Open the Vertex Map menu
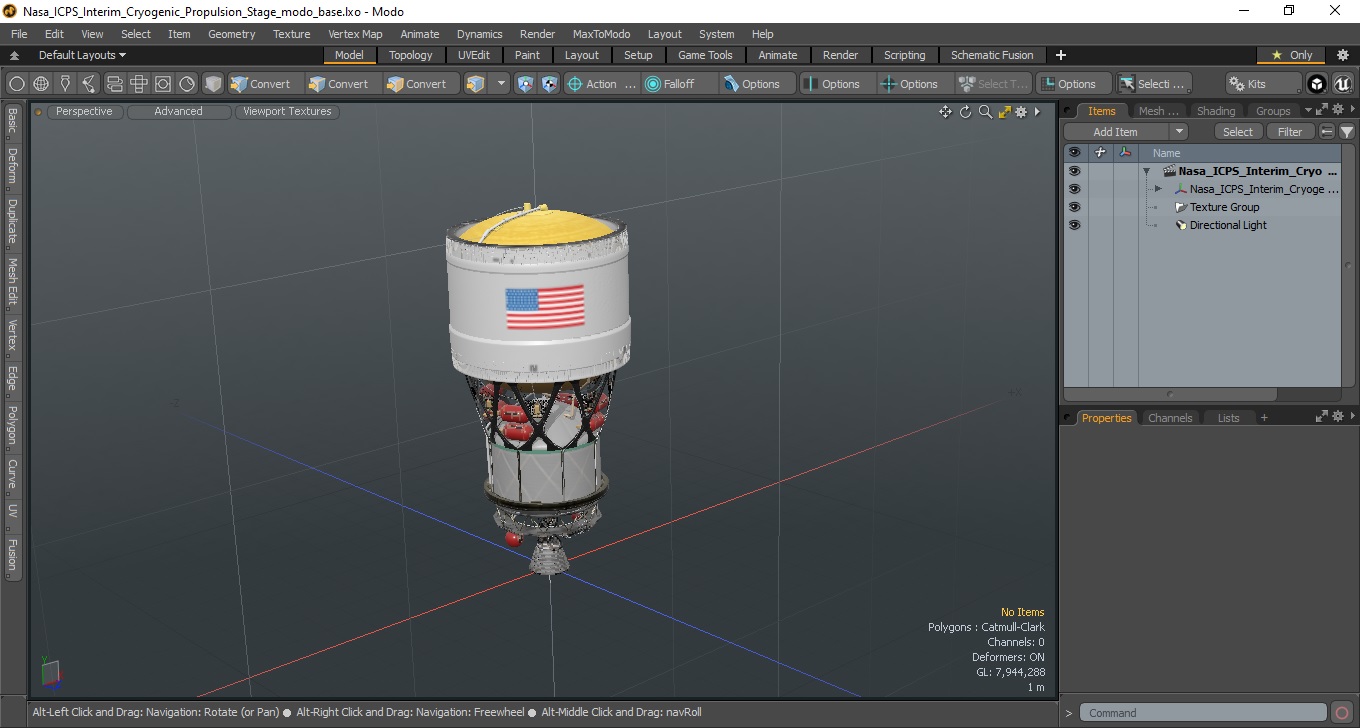The width and height of the screenshot is (1360, 728). tap(355, 34)
